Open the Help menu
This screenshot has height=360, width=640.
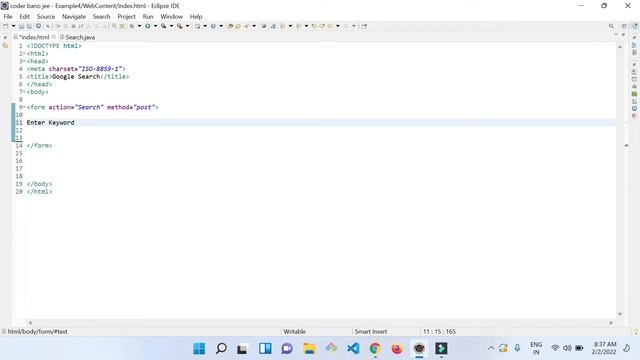coord(196,17)
